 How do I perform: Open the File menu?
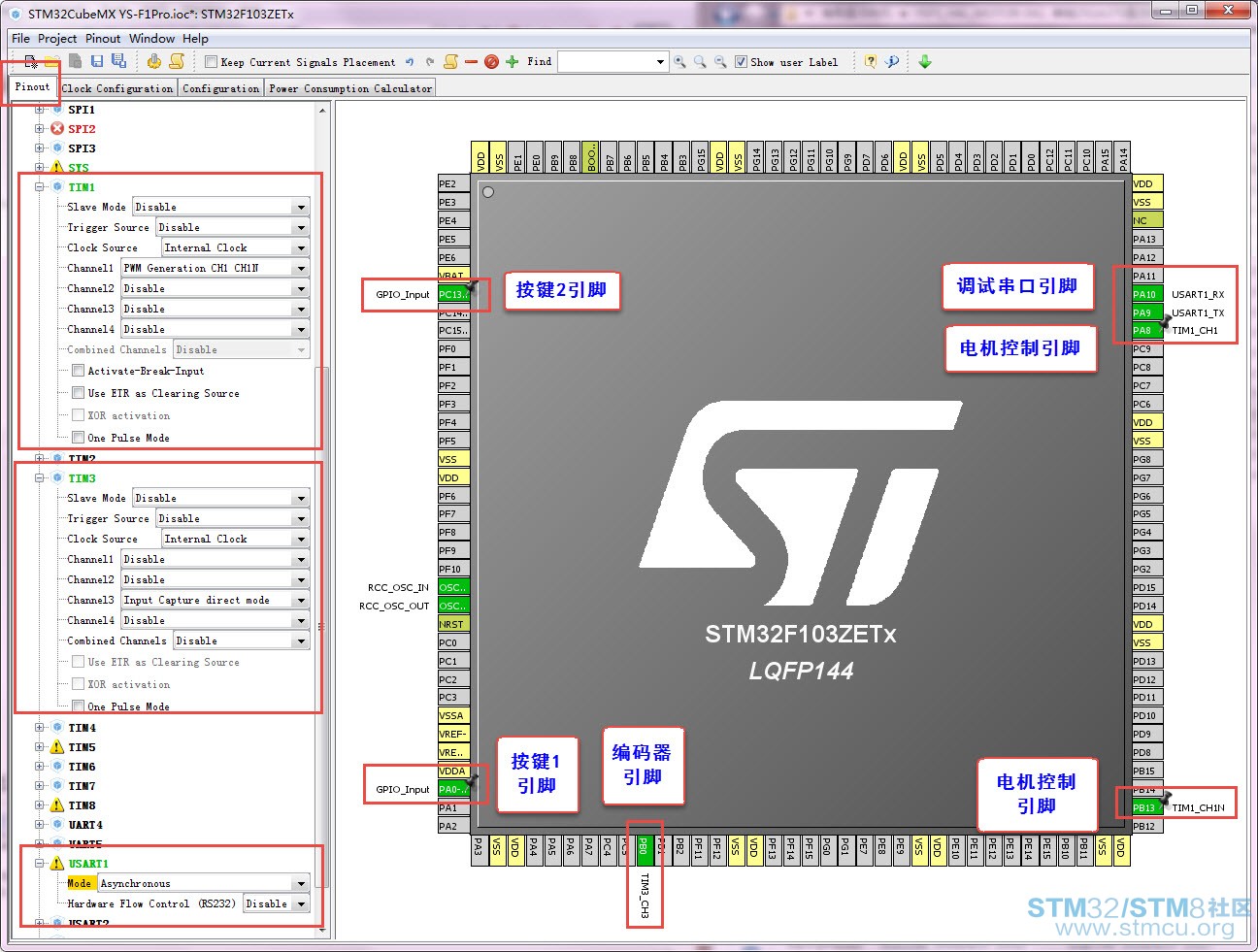pos(20,39)
